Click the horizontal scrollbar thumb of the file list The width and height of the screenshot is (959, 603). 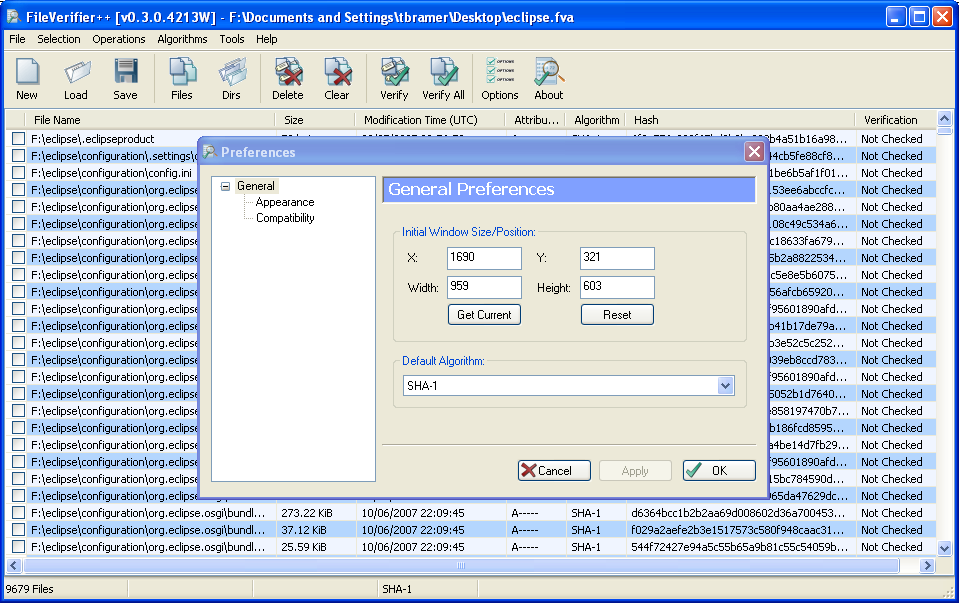tap(461, 566)
